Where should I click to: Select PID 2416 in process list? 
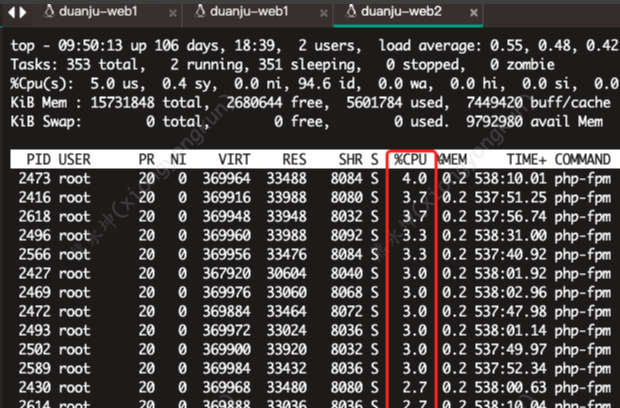click(x=34, y=198)
